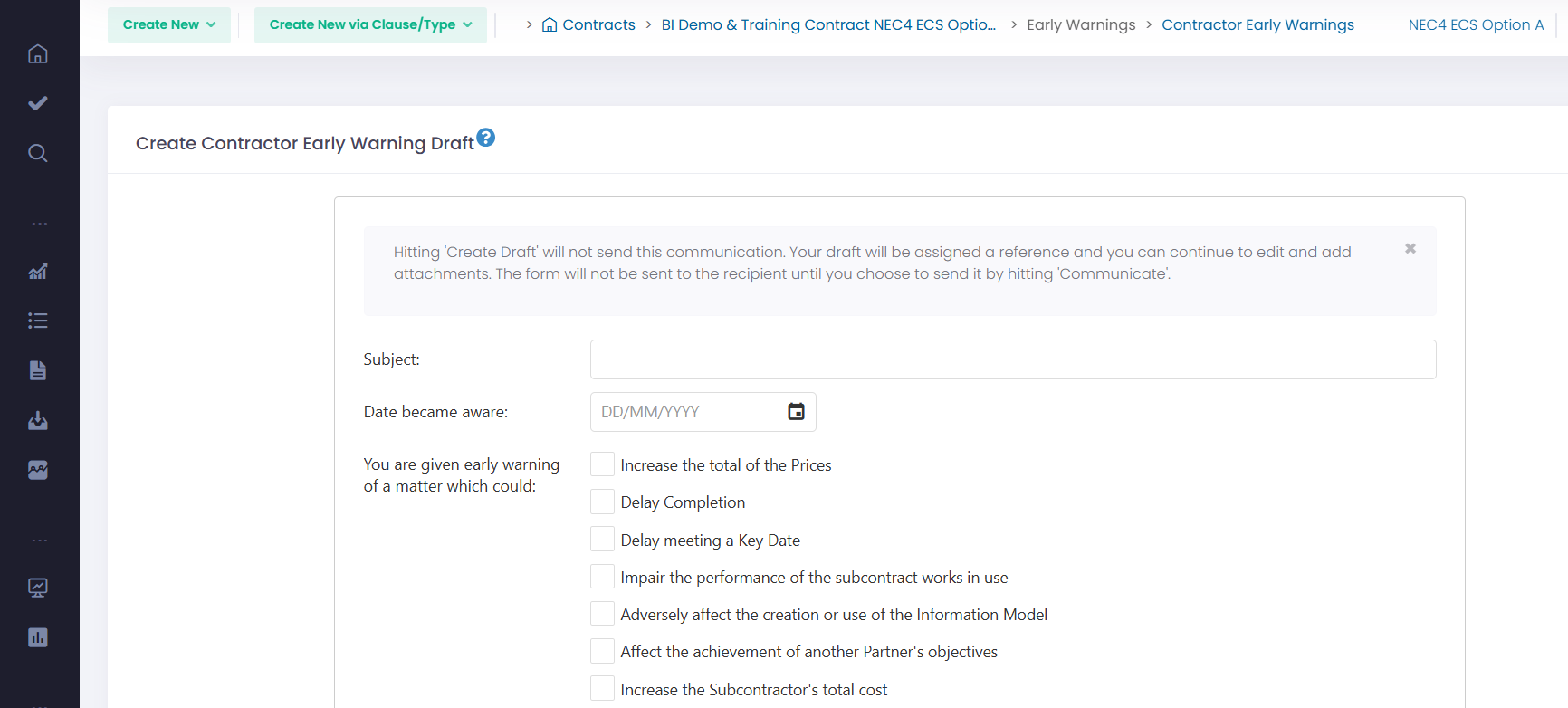Open the Home dashboard icon in sidebar
The image size is (1568, 708).
(x=37, y=53)
